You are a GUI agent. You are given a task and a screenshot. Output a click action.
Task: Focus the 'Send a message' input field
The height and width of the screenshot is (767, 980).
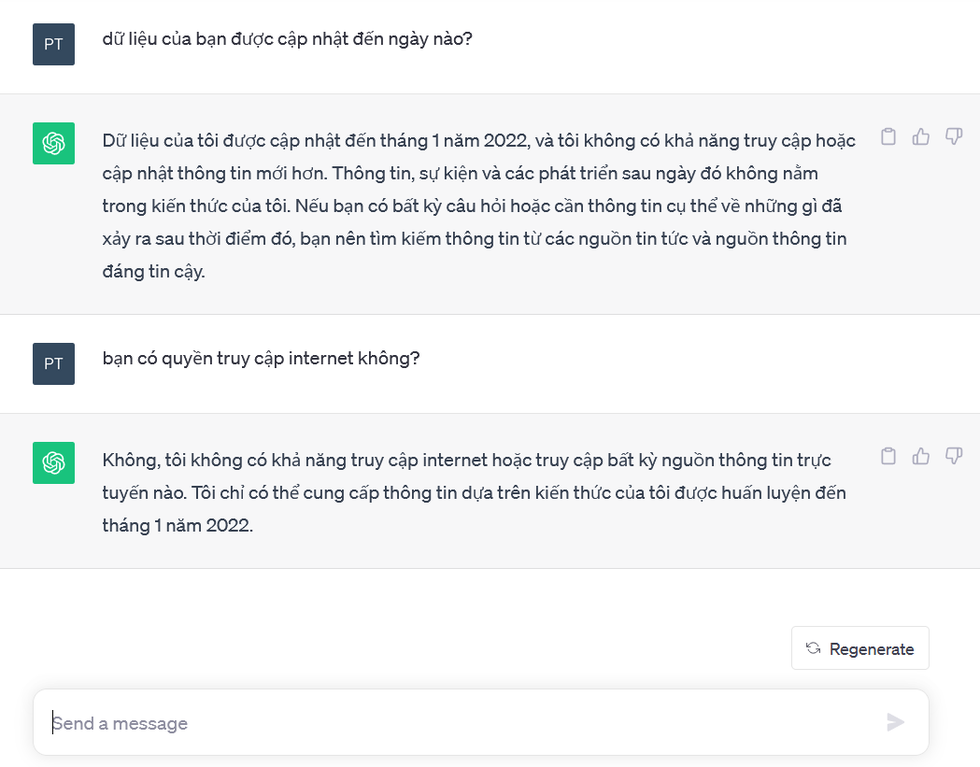(x=460, y=723)
